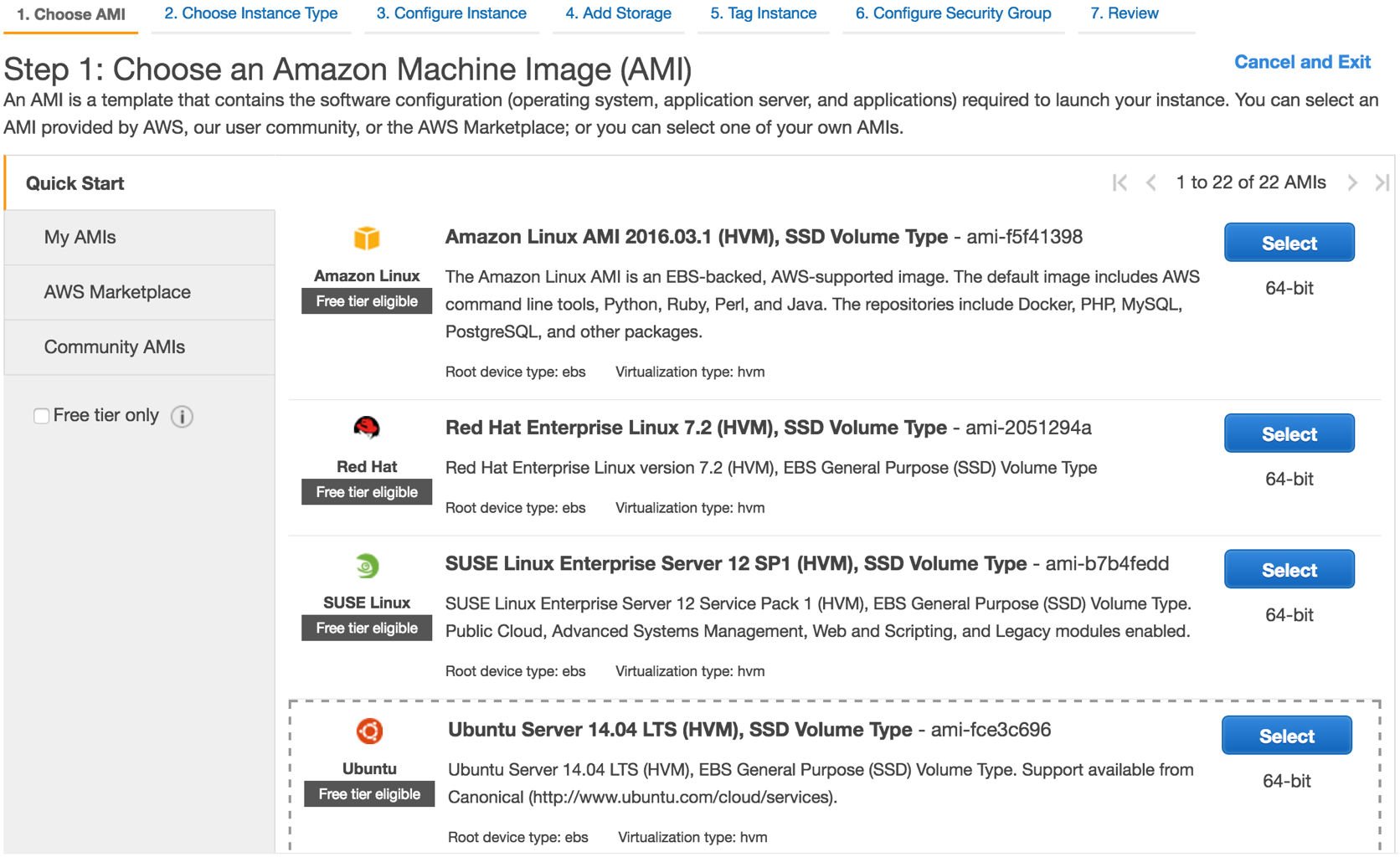Open the Configure Security Group step
This screenshot has height=857, width=1400.
953,13
